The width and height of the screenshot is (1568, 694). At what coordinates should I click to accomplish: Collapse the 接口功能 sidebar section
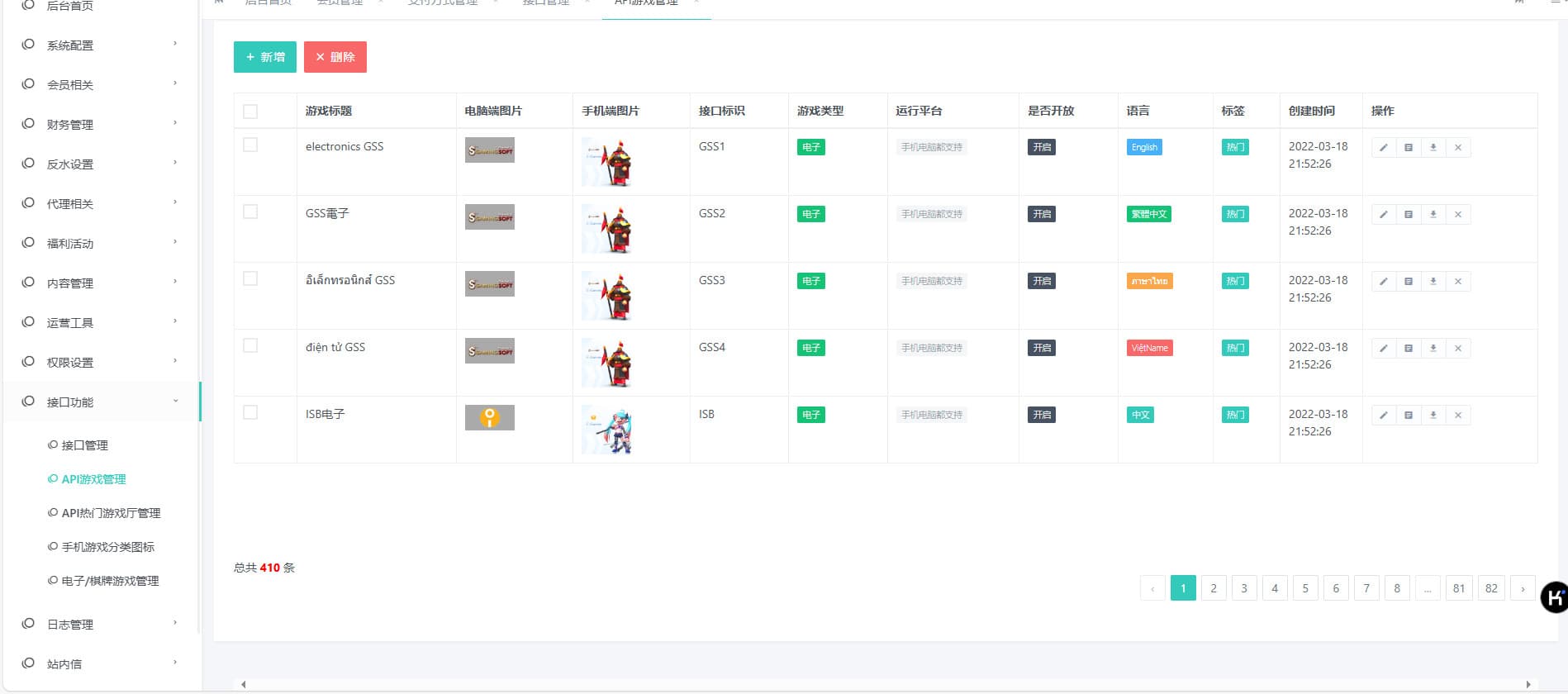click(x=99, y=402)
